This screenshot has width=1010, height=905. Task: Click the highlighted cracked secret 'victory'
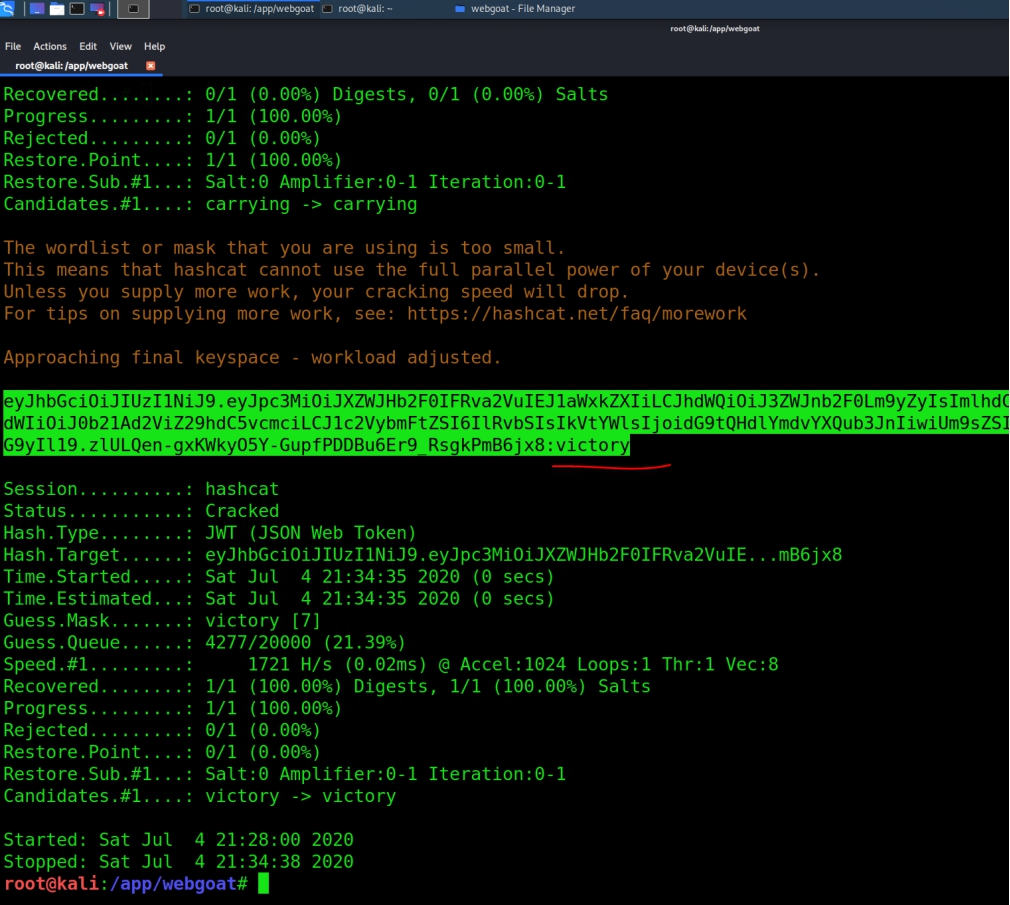point(593,445)
